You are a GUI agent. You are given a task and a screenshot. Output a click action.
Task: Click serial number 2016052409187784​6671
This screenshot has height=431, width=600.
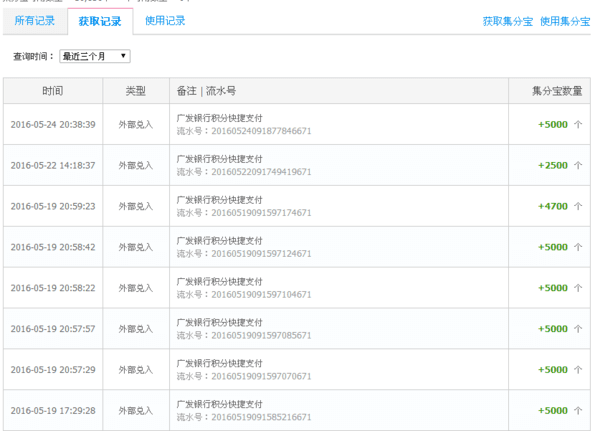point(261,131)
